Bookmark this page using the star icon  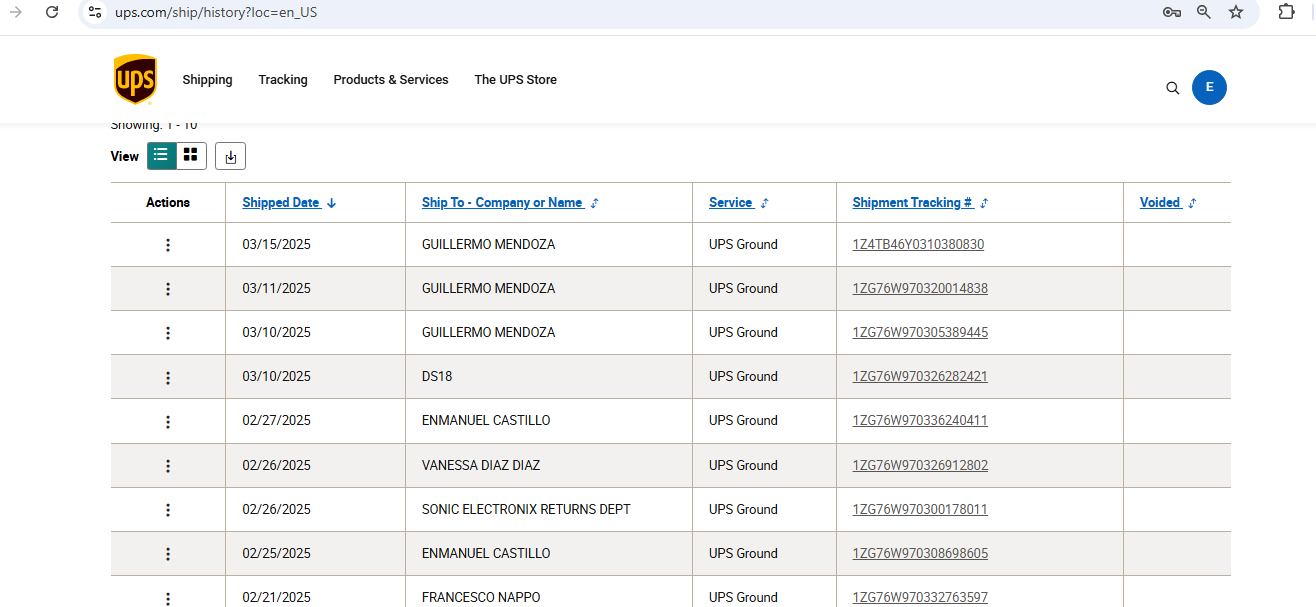coord(1236,12)
